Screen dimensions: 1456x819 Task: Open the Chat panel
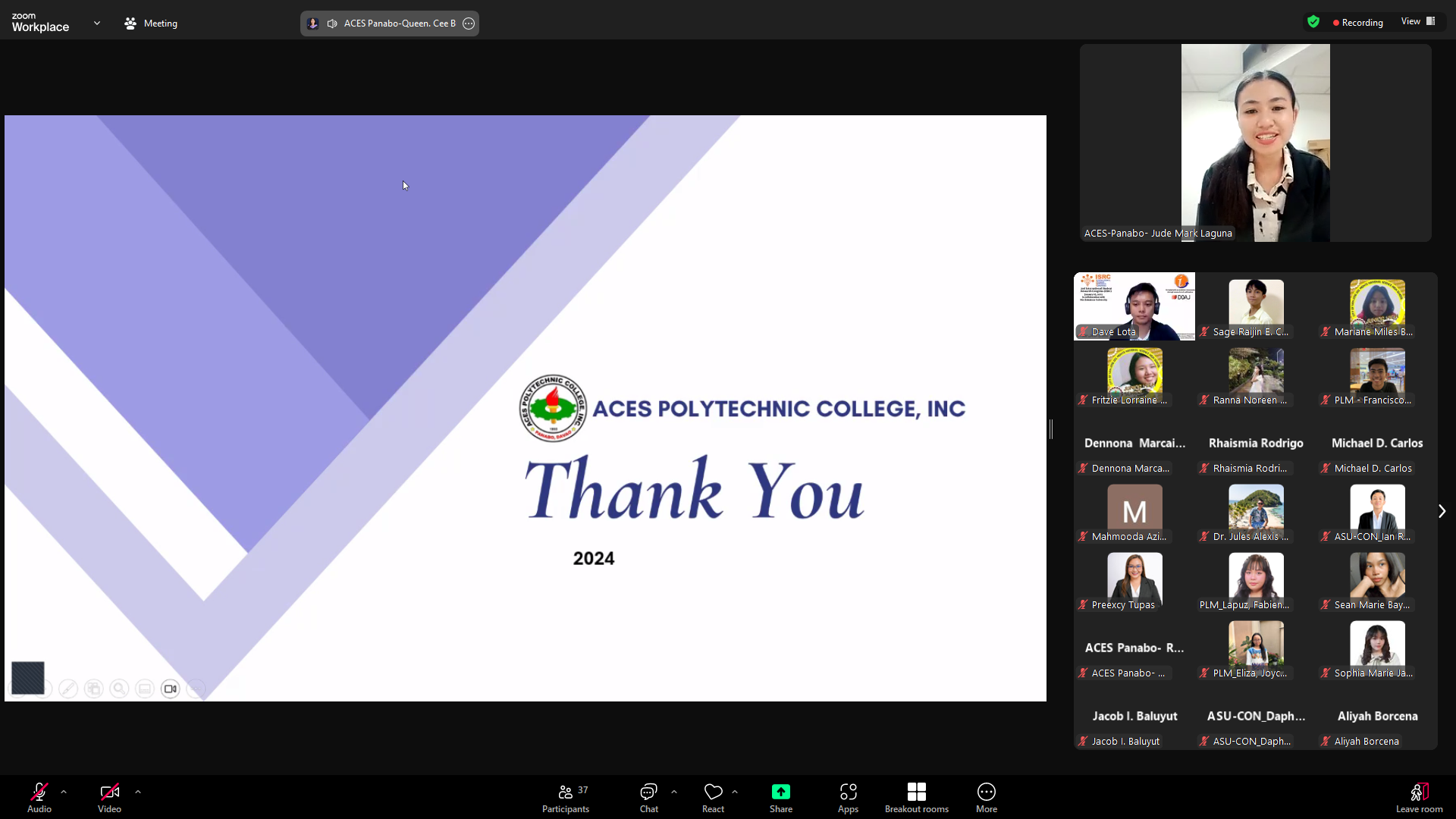pos(648,798)
